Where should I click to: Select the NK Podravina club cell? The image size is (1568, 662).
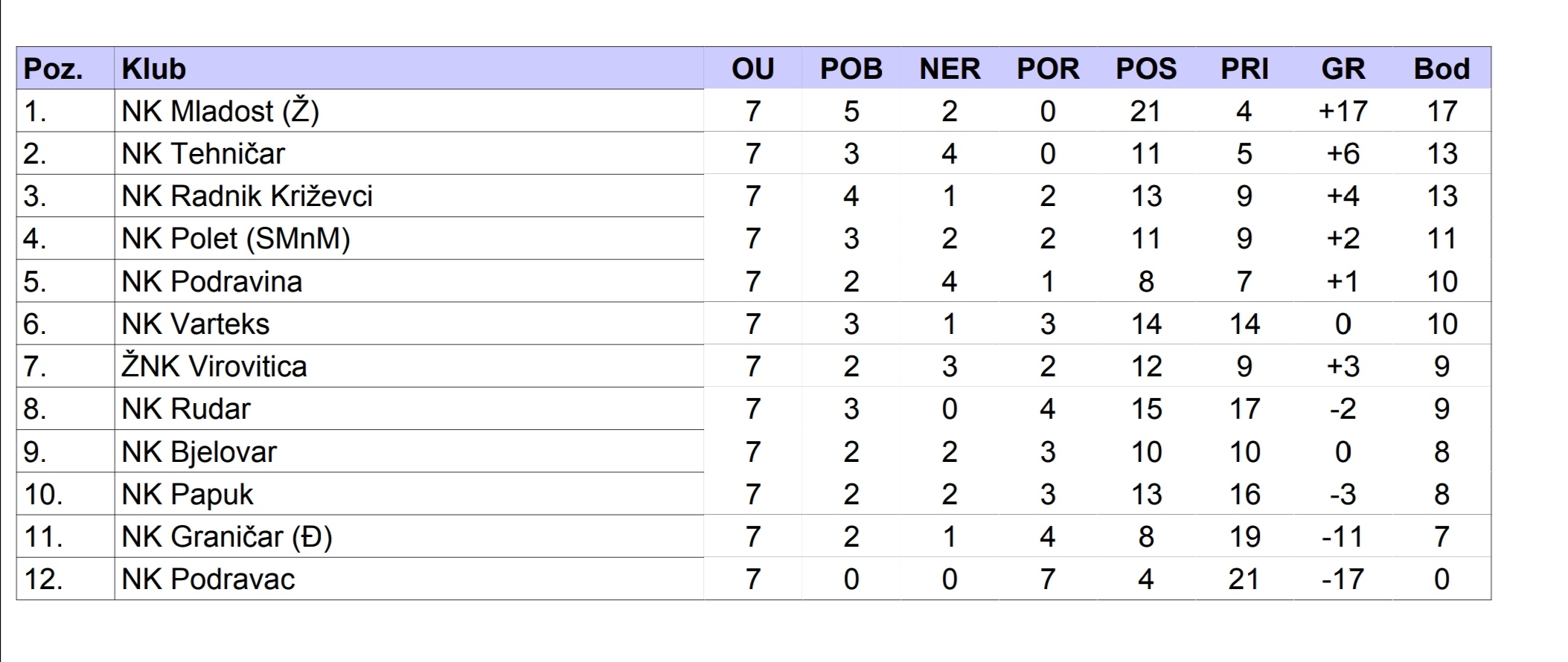(212, 282)
